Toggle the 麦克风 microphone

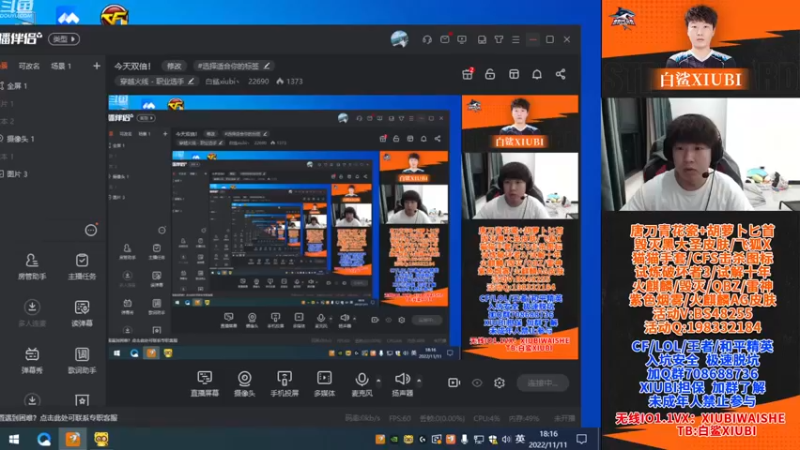[362, 384]
